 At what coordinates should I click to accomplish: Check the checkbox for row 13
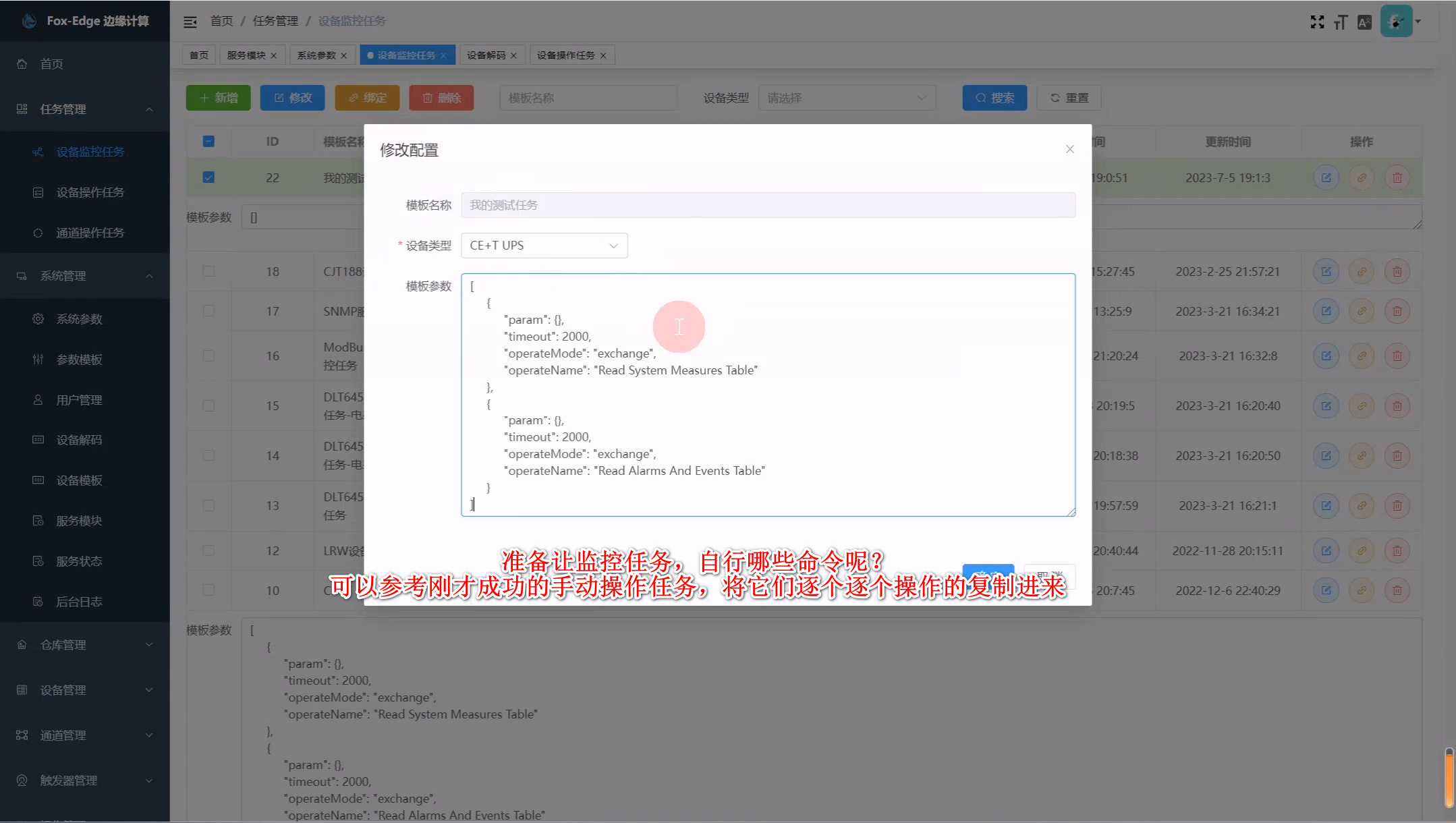[x=208, y=505]
